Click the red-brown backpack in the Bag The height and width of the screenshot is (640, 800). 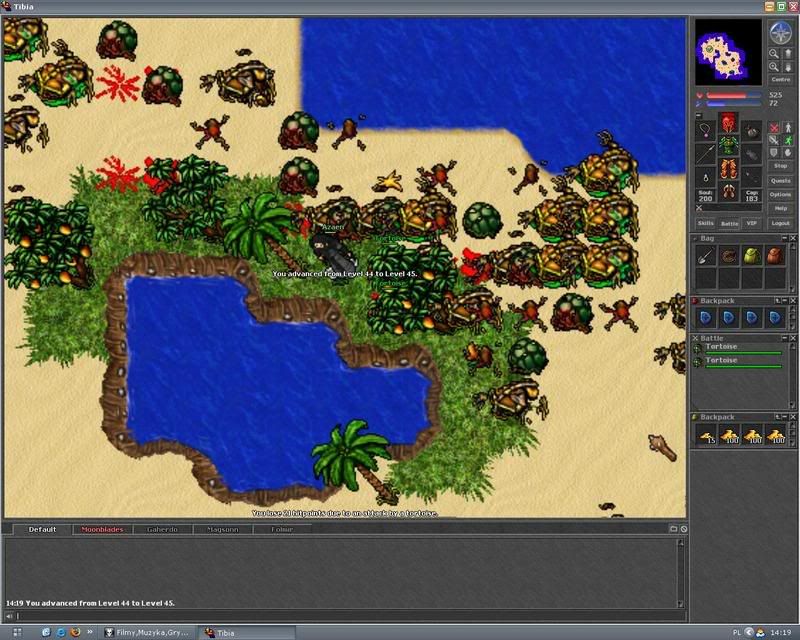tap(774, 255)
